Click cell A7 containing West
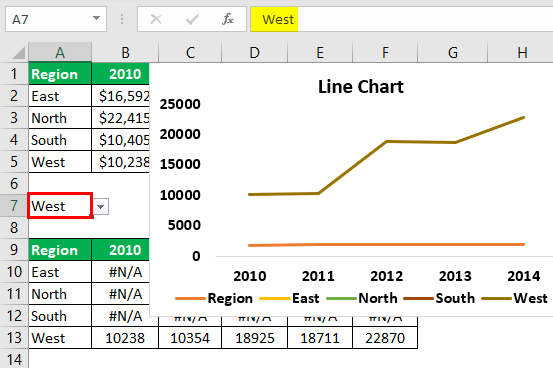The image size is (553, 368). pyautogui.click(x=60, y=206)
